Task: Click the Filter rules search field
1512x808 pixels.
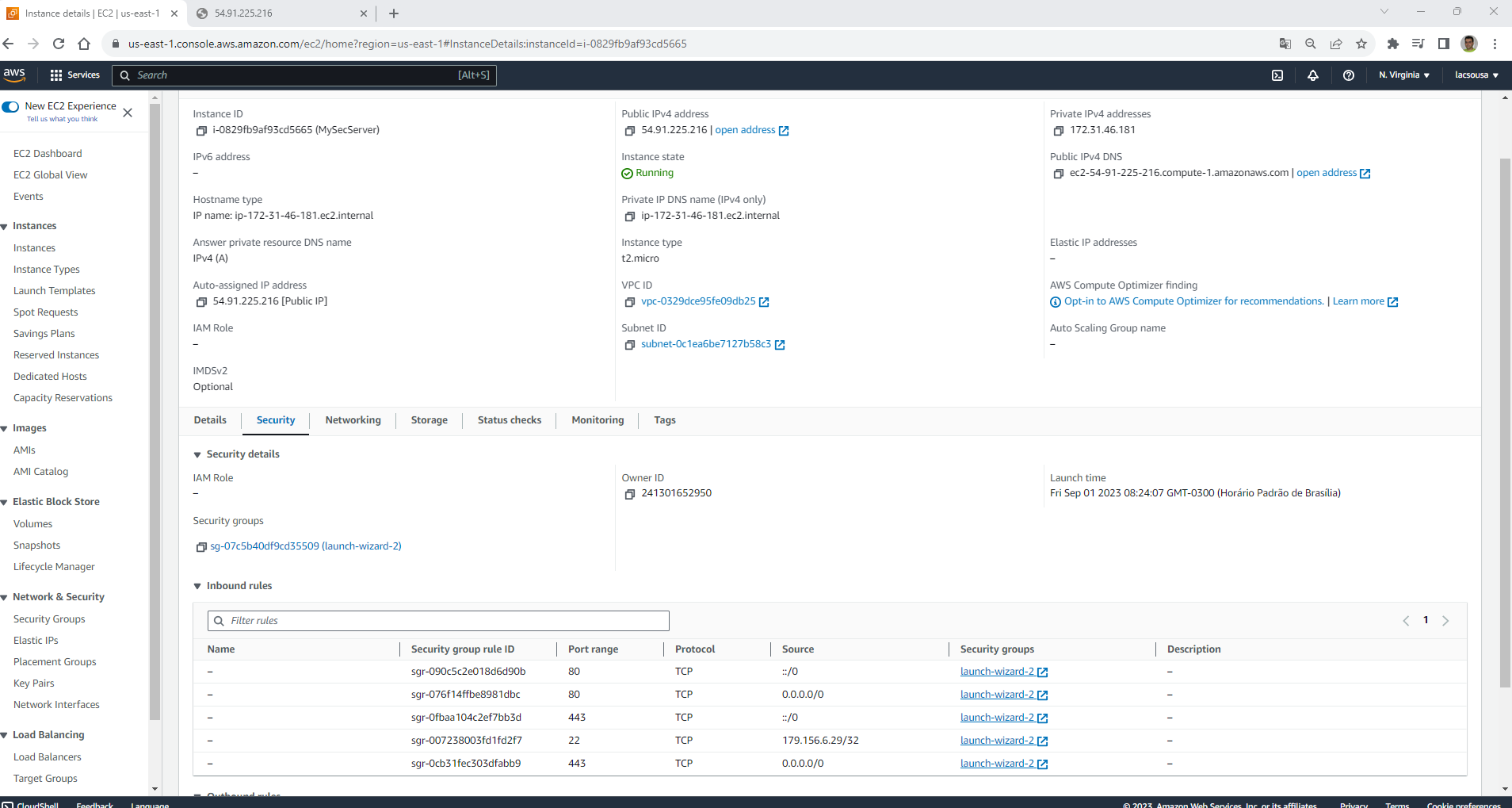Action: click(438, 621)
